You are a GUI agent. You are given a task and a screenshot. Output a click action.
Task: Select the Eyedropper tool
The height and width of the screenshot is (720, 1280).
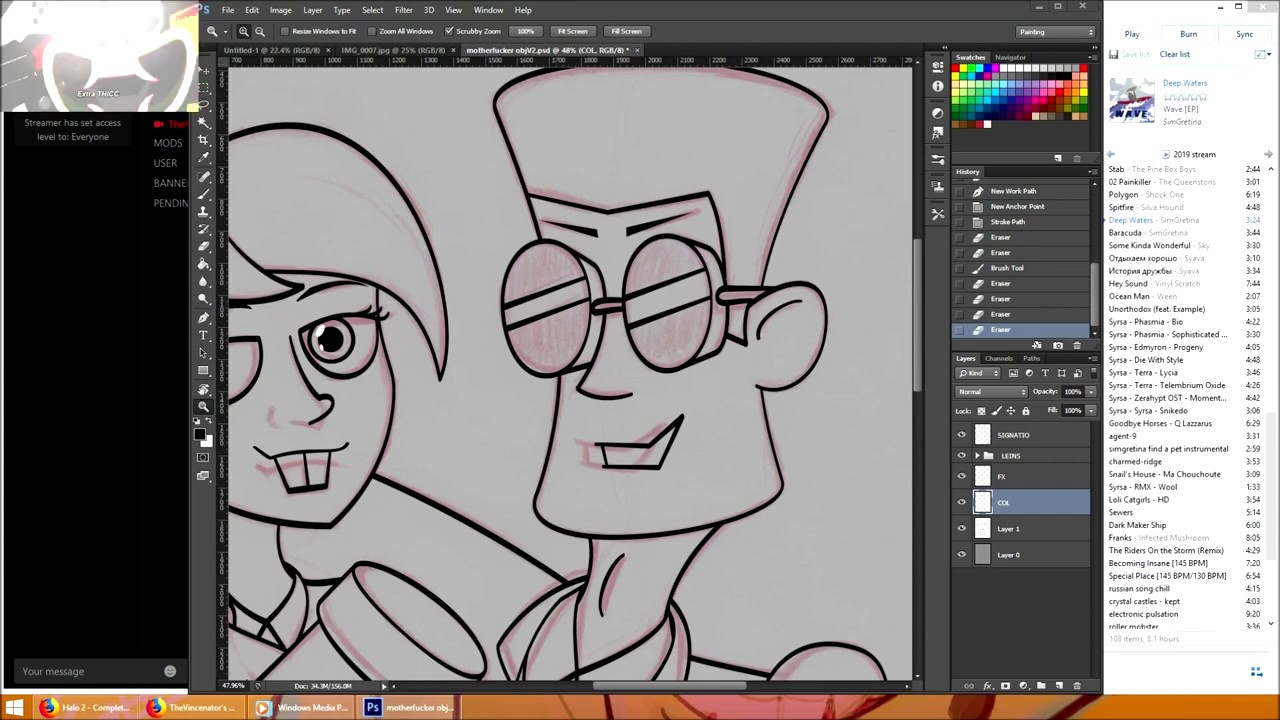(x=204, y=158)
